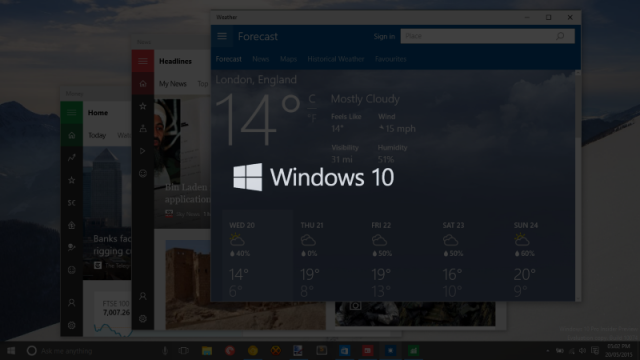This screenshot has height=360, width=640.
Task: Open settings gear in News sidebar
Action: (143, 318)
